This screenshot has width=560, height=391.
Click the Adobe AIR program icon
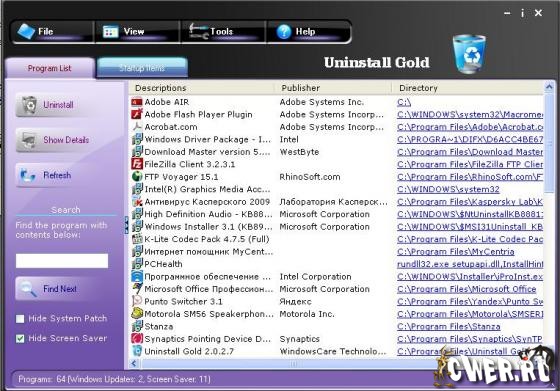137,102
